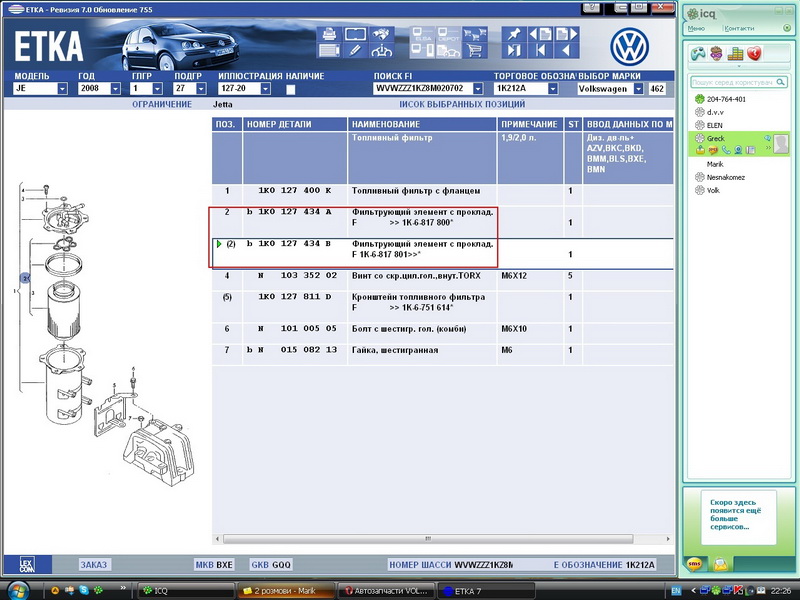Click the sms button at ICQ bottom
This screenshot has height=600, width=800.
(694, 563)
